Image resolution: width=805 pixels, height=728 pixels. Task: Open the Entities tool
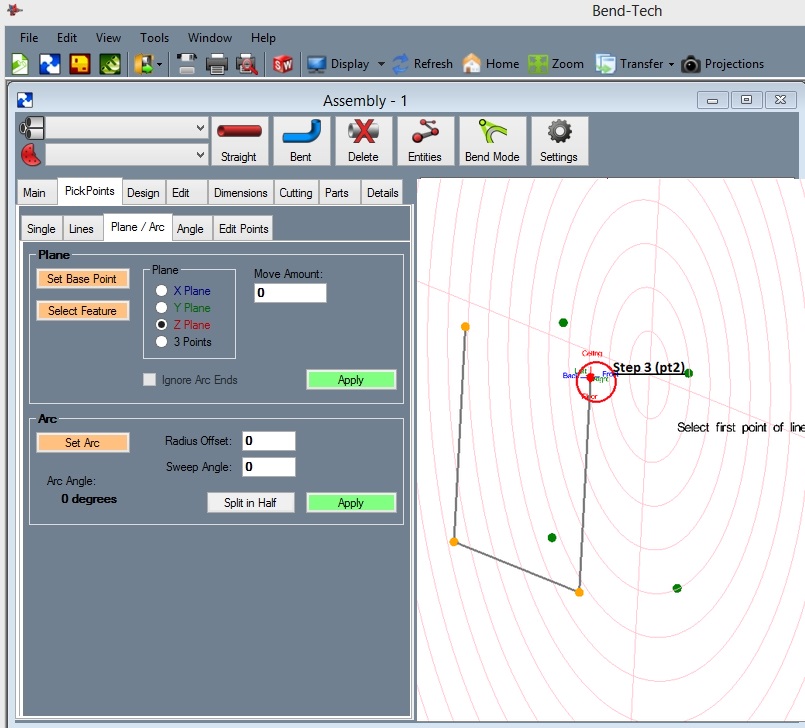425,141
